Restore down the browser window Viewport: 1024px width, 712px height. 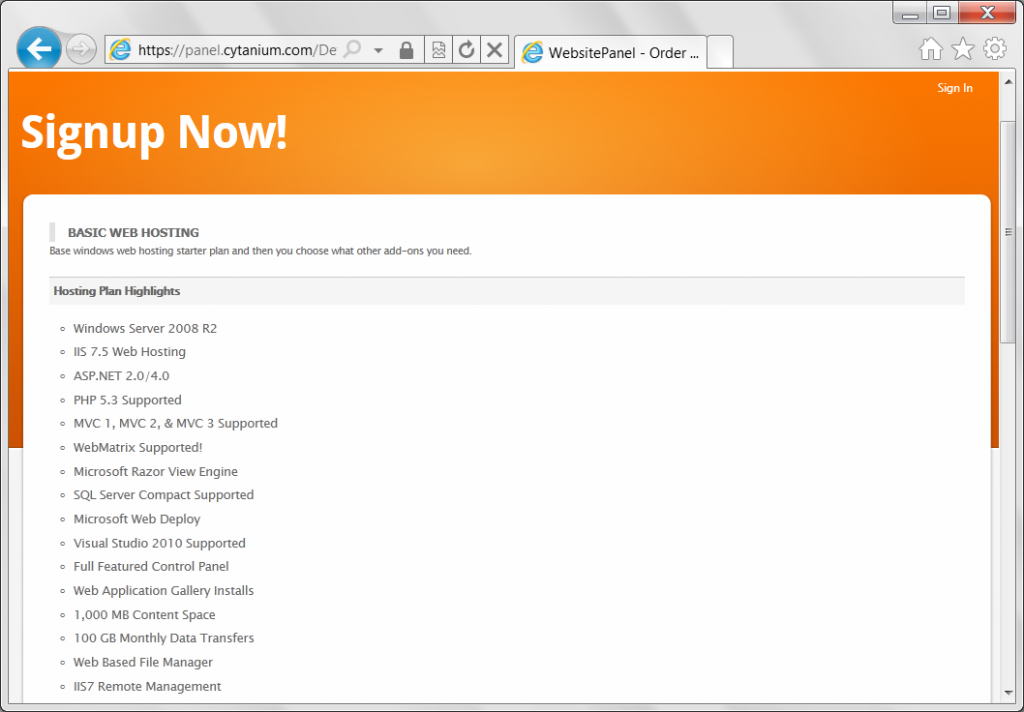coord(941,12)
